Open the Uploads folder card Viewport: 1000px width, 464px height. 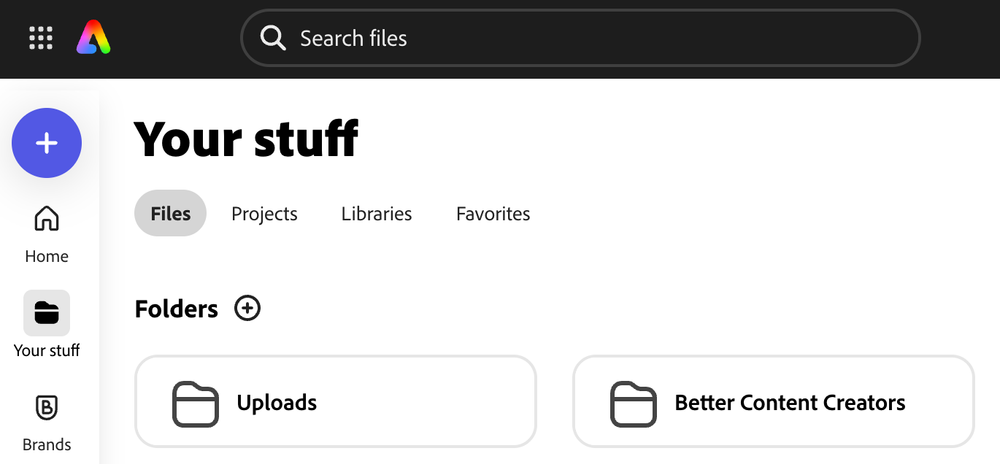(x=335, y=402)
